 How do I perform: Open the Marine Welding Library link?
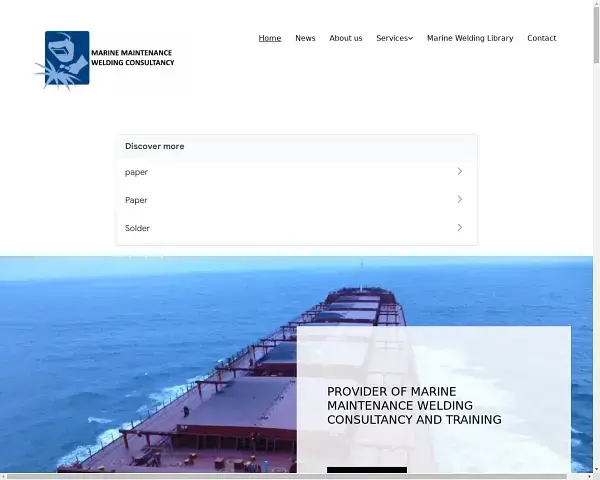[470, 38]
